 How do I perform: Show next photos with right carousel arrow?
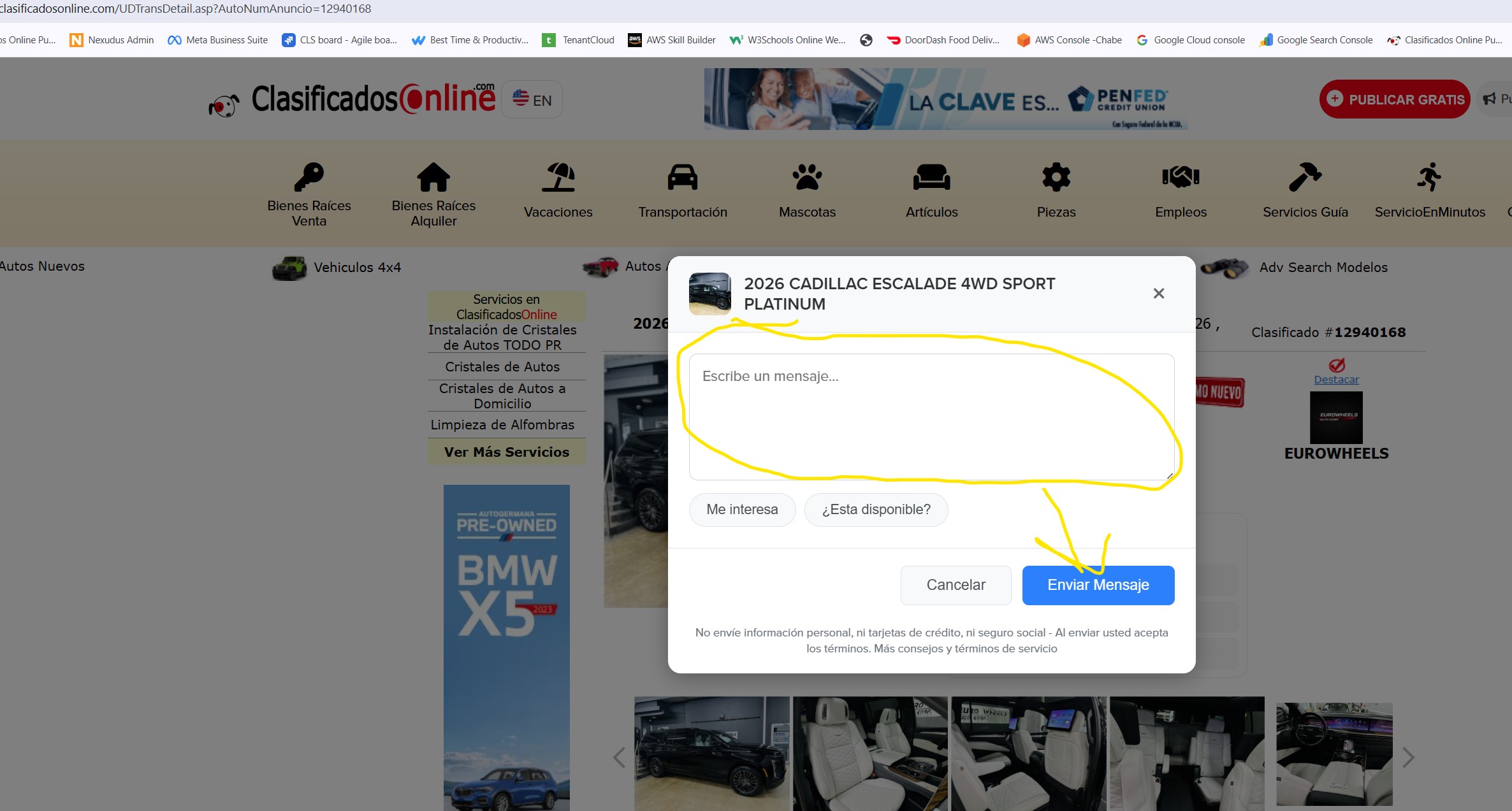(1408, 757)
